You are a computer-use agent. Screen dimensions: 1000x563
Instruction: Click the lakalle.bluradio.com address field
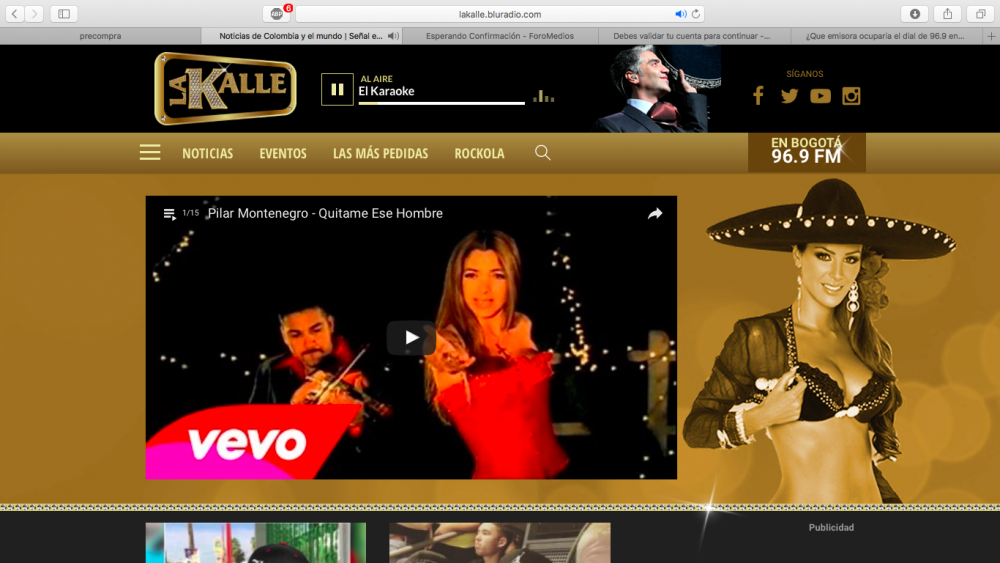coord(500,14)
